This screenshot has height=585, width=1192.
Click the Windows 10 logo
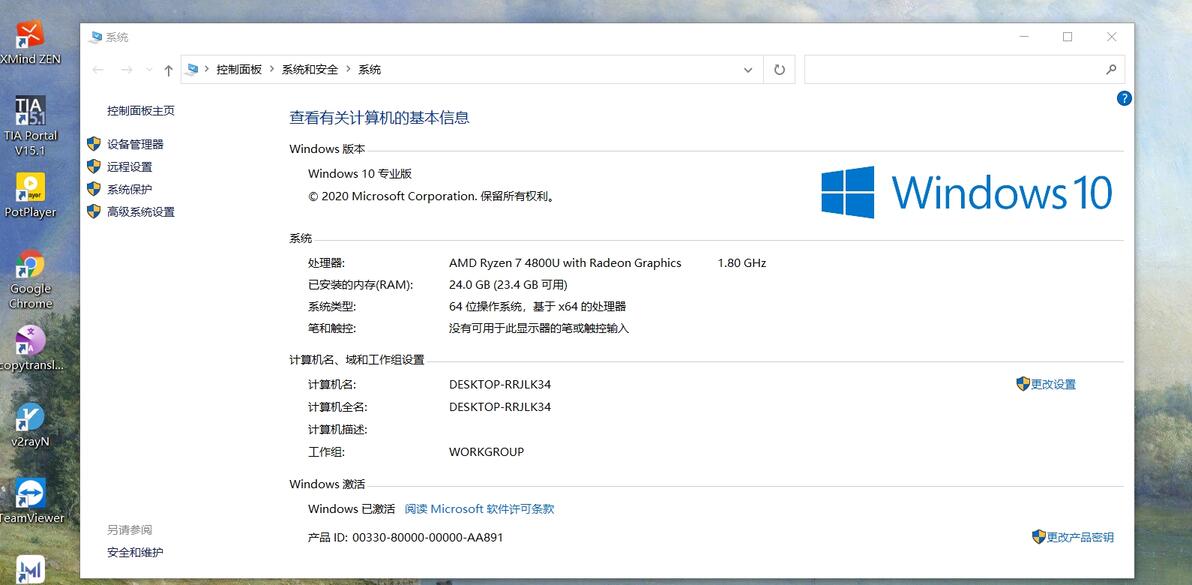coord(966,192)
